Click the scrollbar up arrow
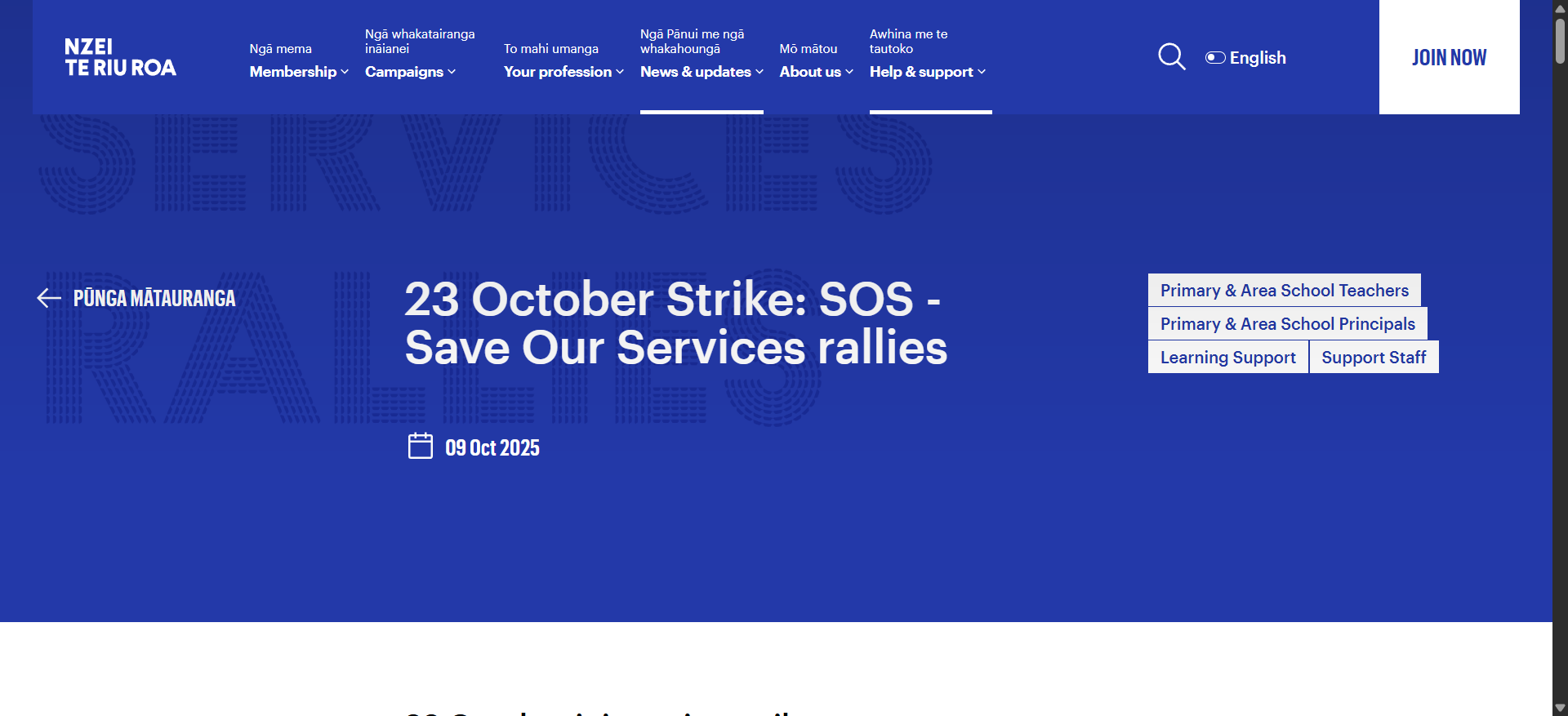Screen dimensions: 1568x716 [1560, 7]
